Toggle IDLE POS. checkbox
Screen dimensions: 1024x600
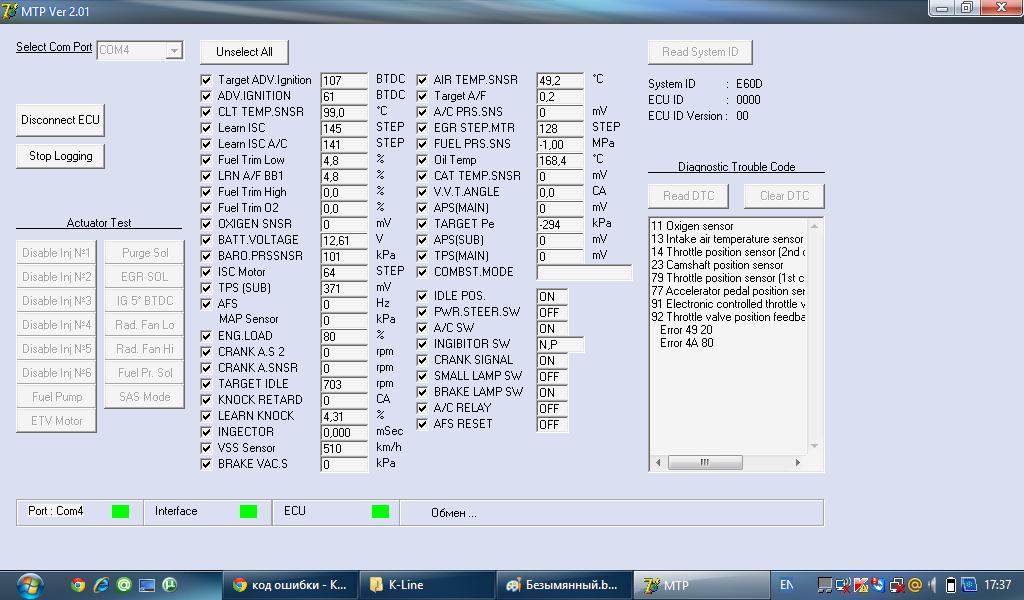tap(422, 296)
